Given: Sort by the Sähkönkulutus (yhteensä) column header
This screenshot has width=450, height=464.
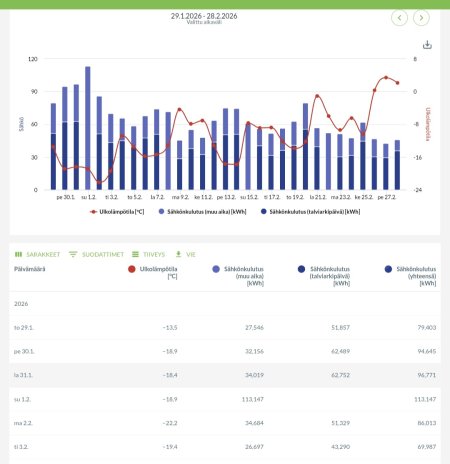Looking at the screenshot, I should point(416,276).
